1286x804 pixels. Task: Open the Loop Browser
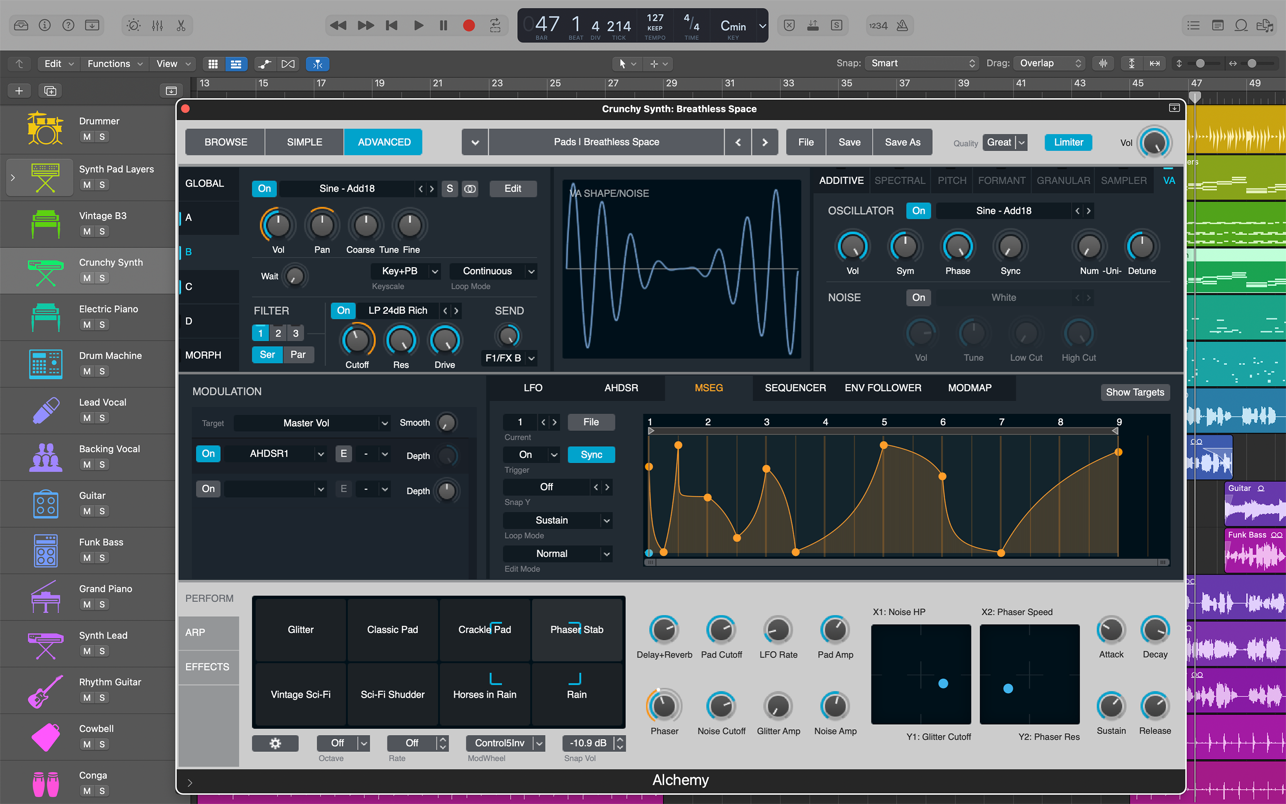[x=1241, y=25]
